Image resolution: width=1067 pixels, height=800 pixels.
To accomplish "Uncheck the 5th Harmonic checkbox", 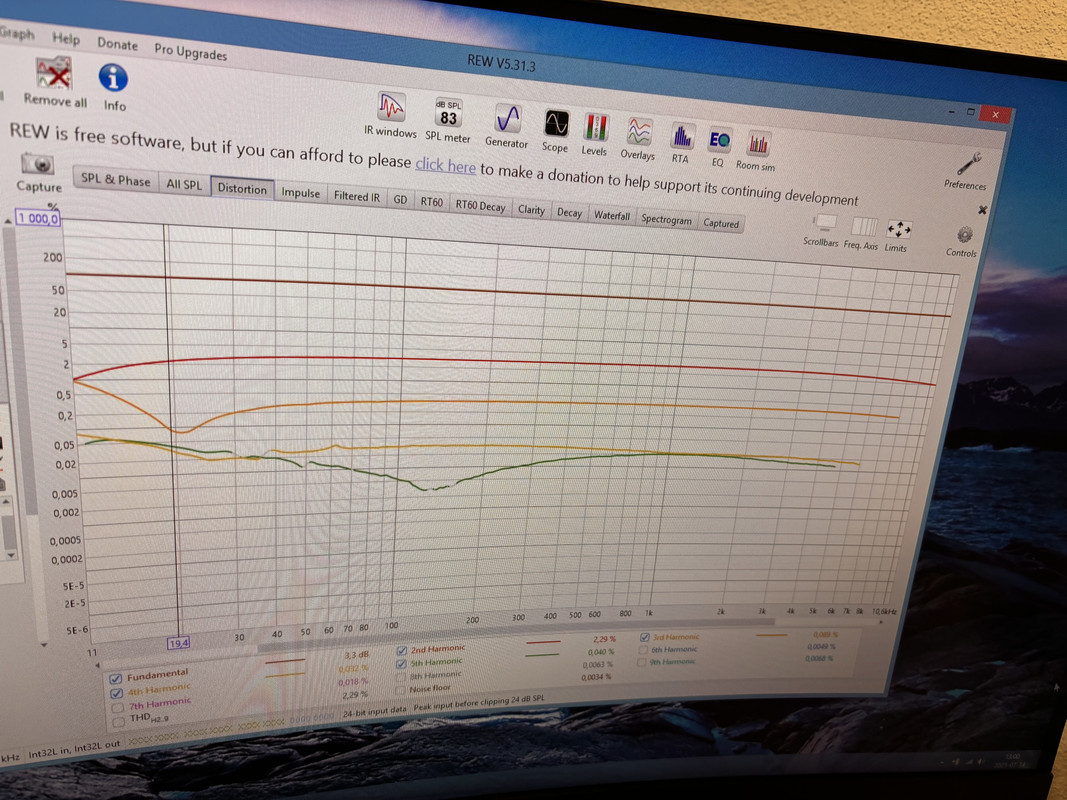I will click(x=401, y=664).
